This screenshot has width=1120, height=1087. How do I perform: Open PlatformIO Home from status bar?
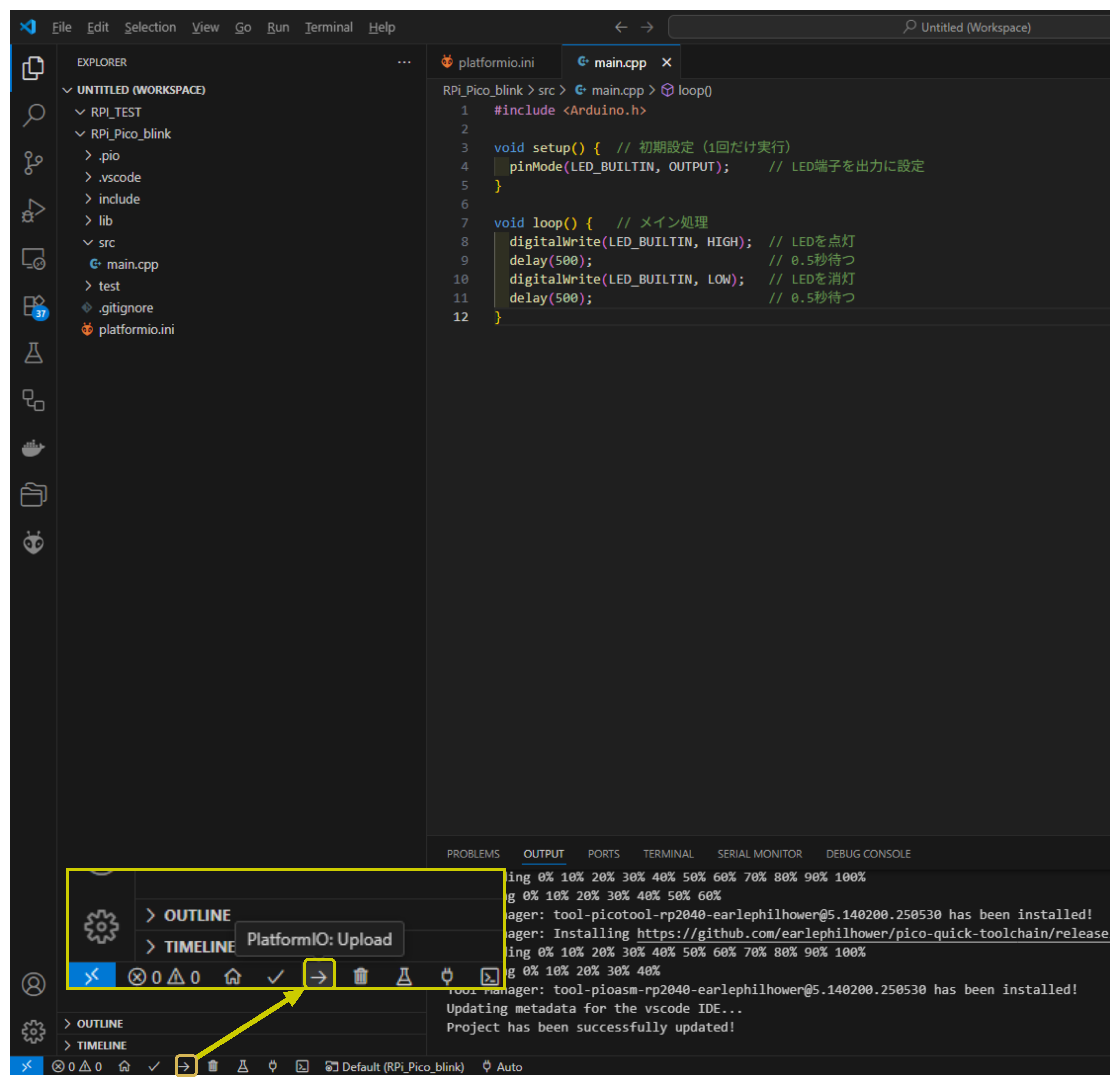click(x=124, y=1066)
